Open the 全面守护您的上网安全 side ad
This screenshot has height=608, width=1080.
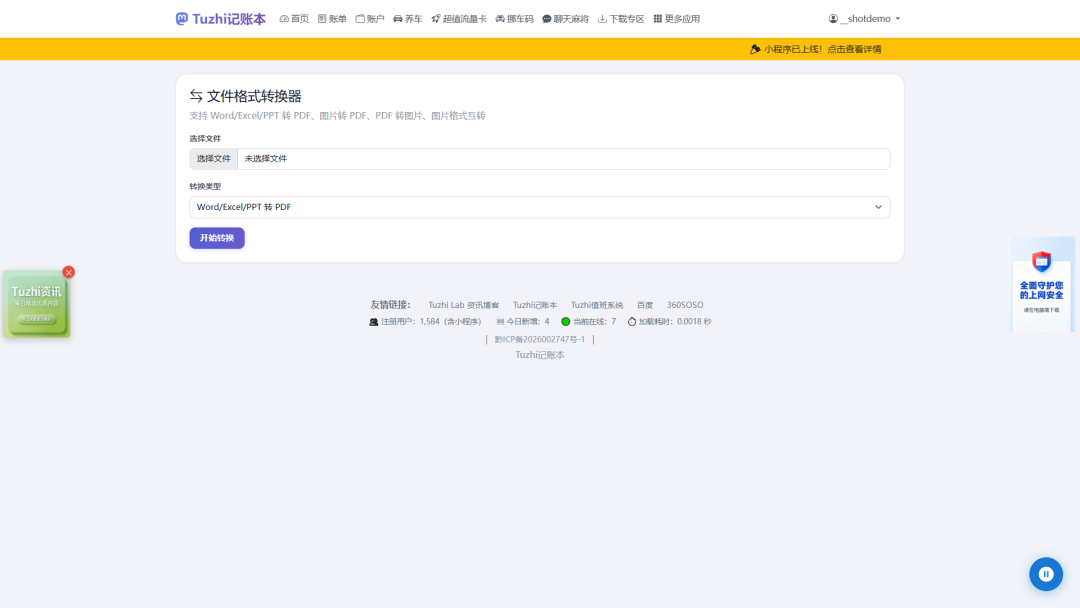pos(1041,286)
